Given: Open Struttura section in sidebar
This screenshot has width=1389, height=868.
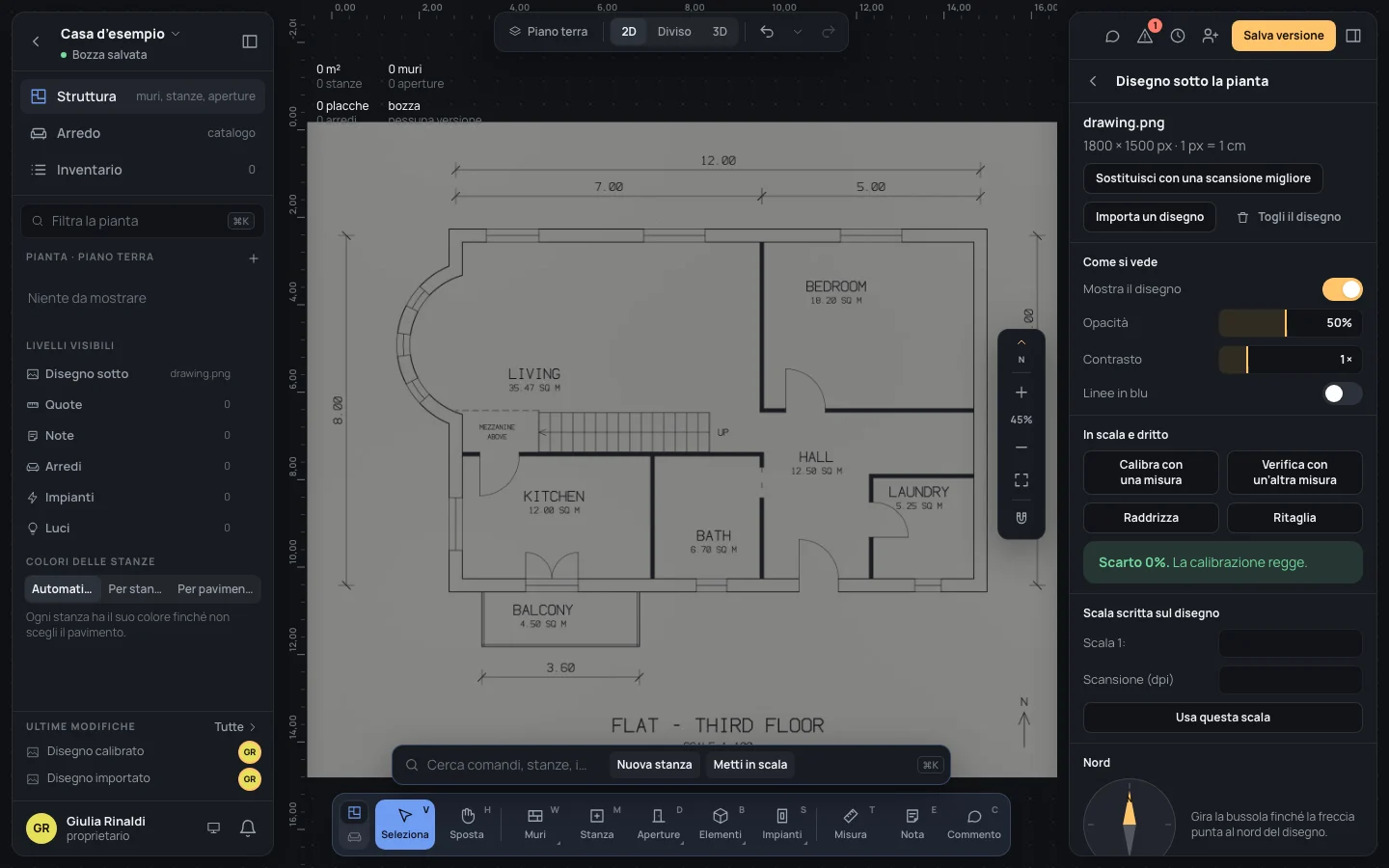Looking at the screenshot, I should click(143, 96).
